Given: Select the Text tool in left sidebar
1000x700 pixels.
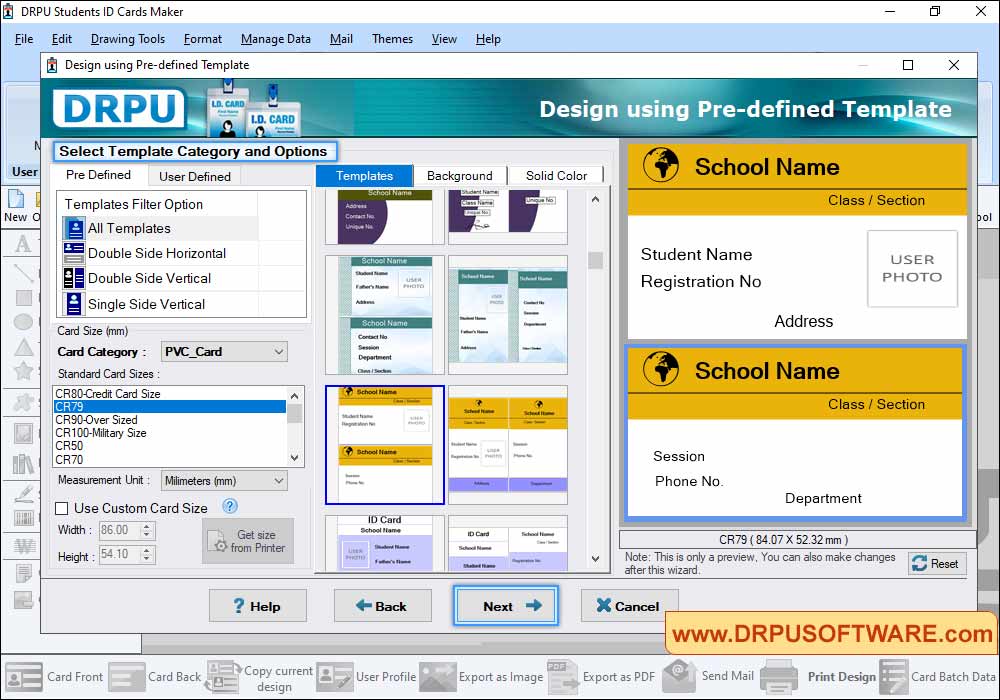Looking at the screenshot, I should 23,244.
